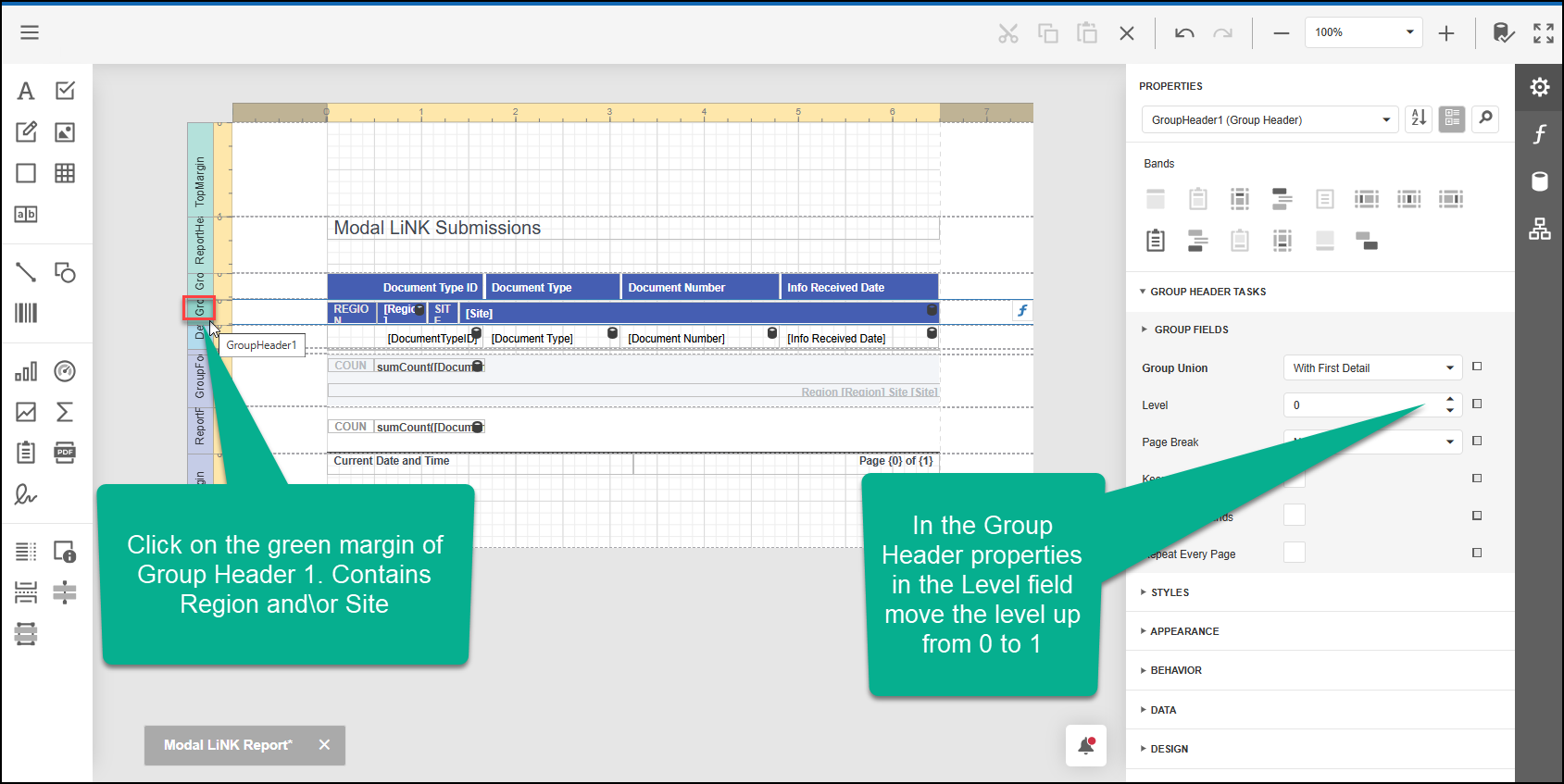Select the Cross-Band Box tool
The image size is (1564, 784).
click(26, 634)
